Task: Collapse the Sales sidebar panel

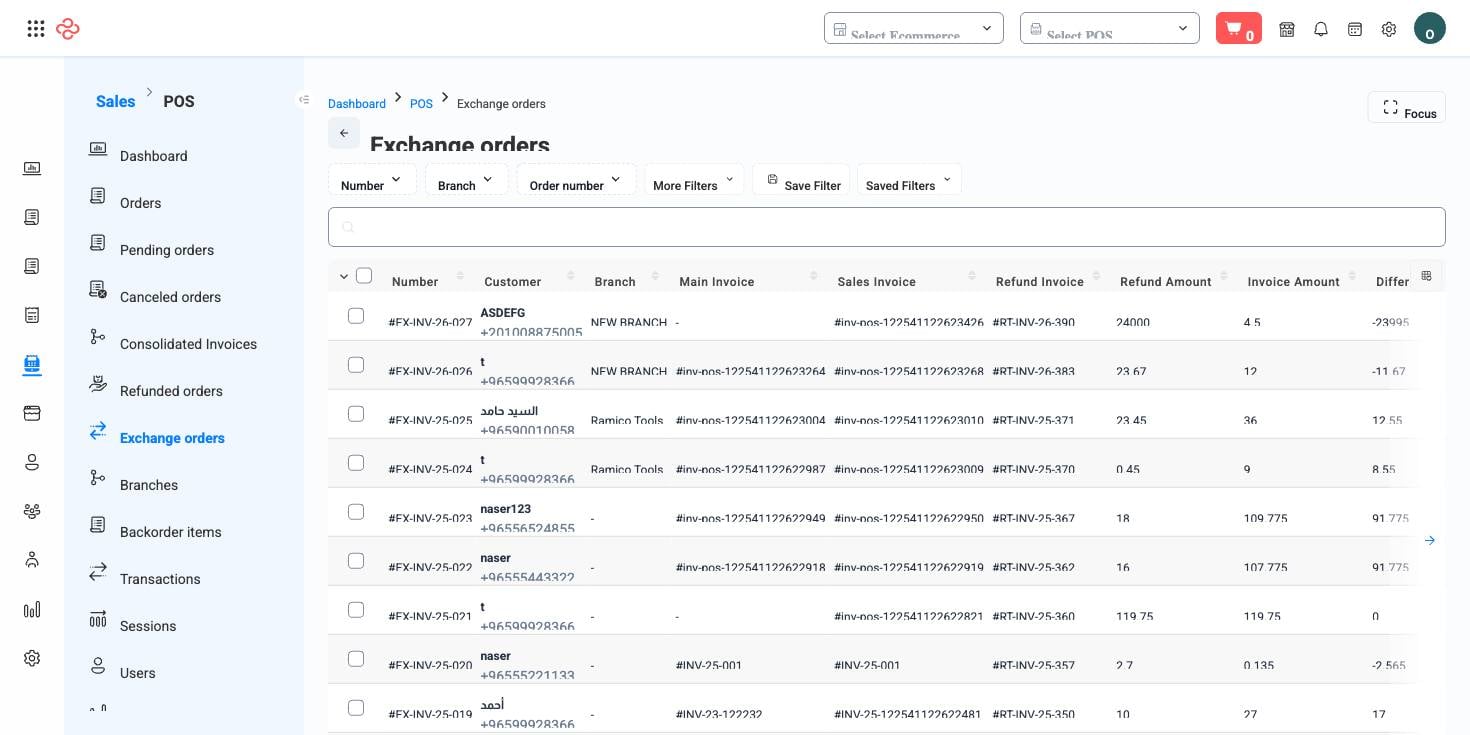Action: pos(304,99)
